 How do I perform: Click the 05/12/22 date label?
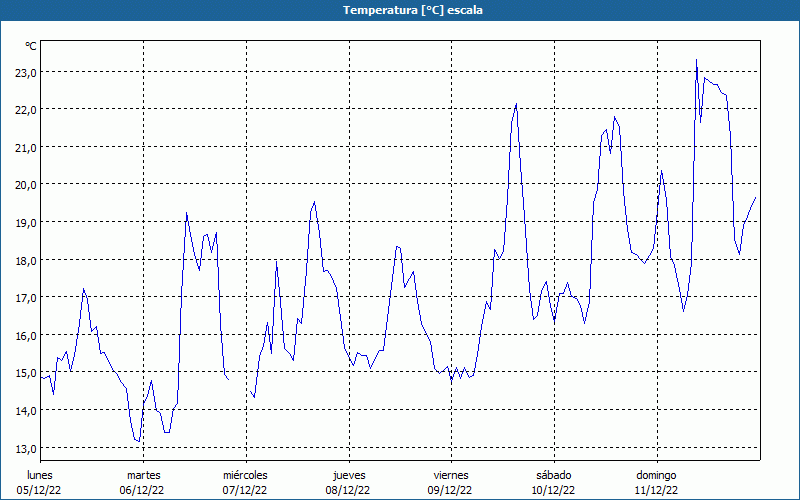click(39, 490)
